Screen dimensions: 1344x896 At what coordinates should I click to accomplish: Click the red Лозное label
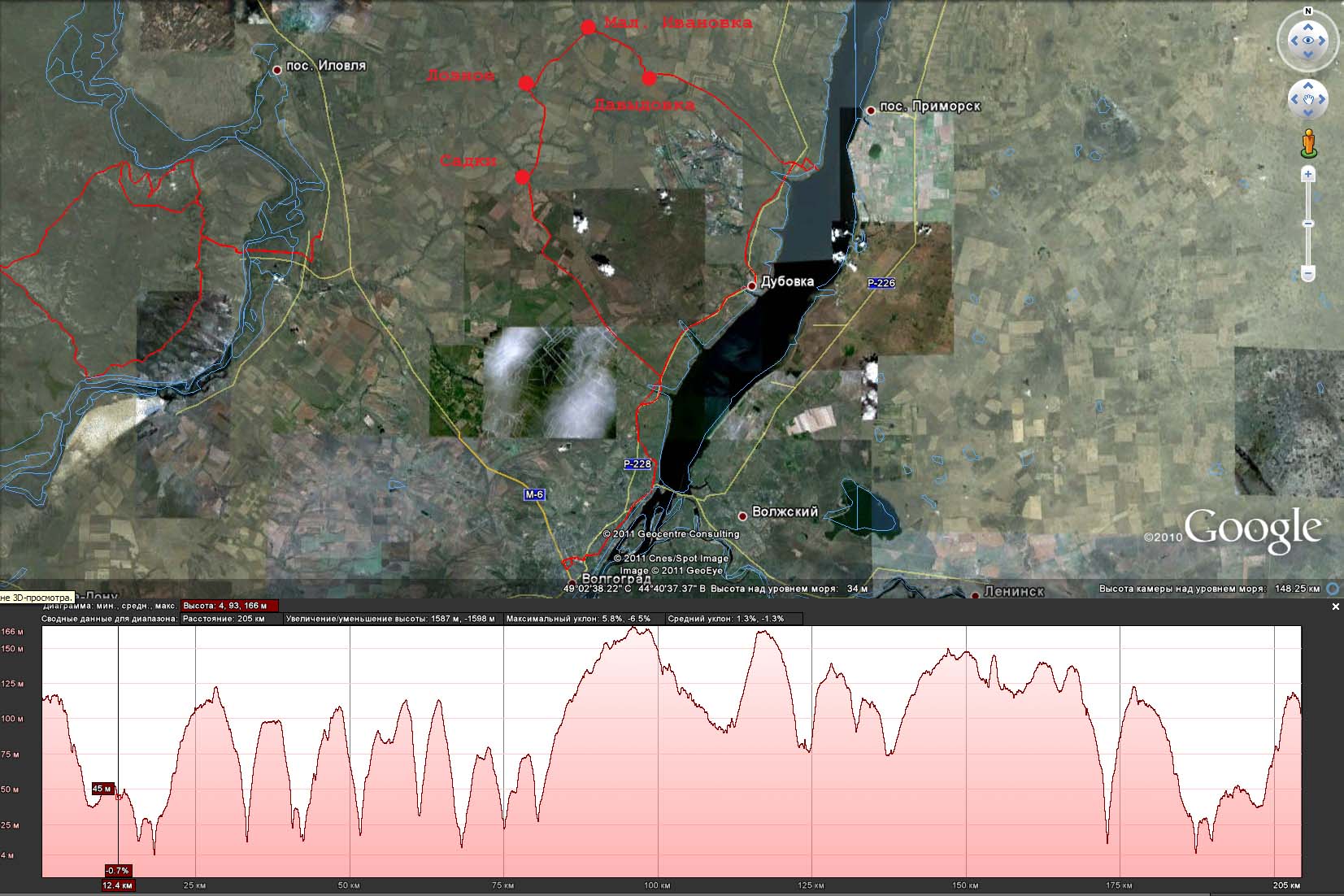(x=461, y=76)
